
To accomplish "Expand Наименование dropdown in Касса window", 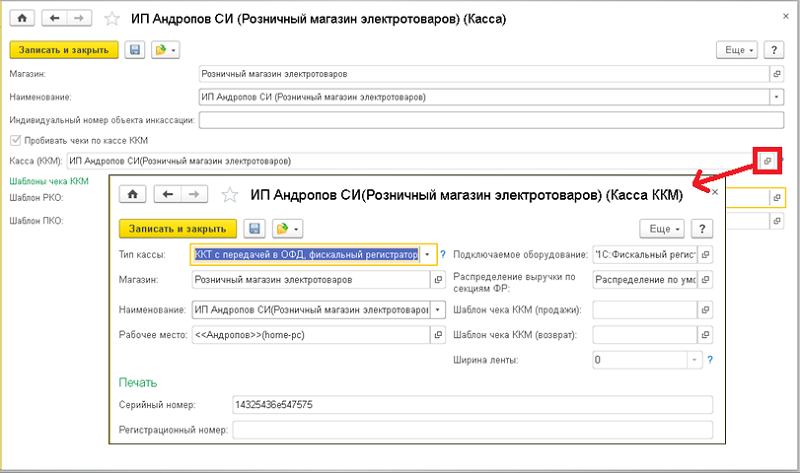I will coord(777,97).
